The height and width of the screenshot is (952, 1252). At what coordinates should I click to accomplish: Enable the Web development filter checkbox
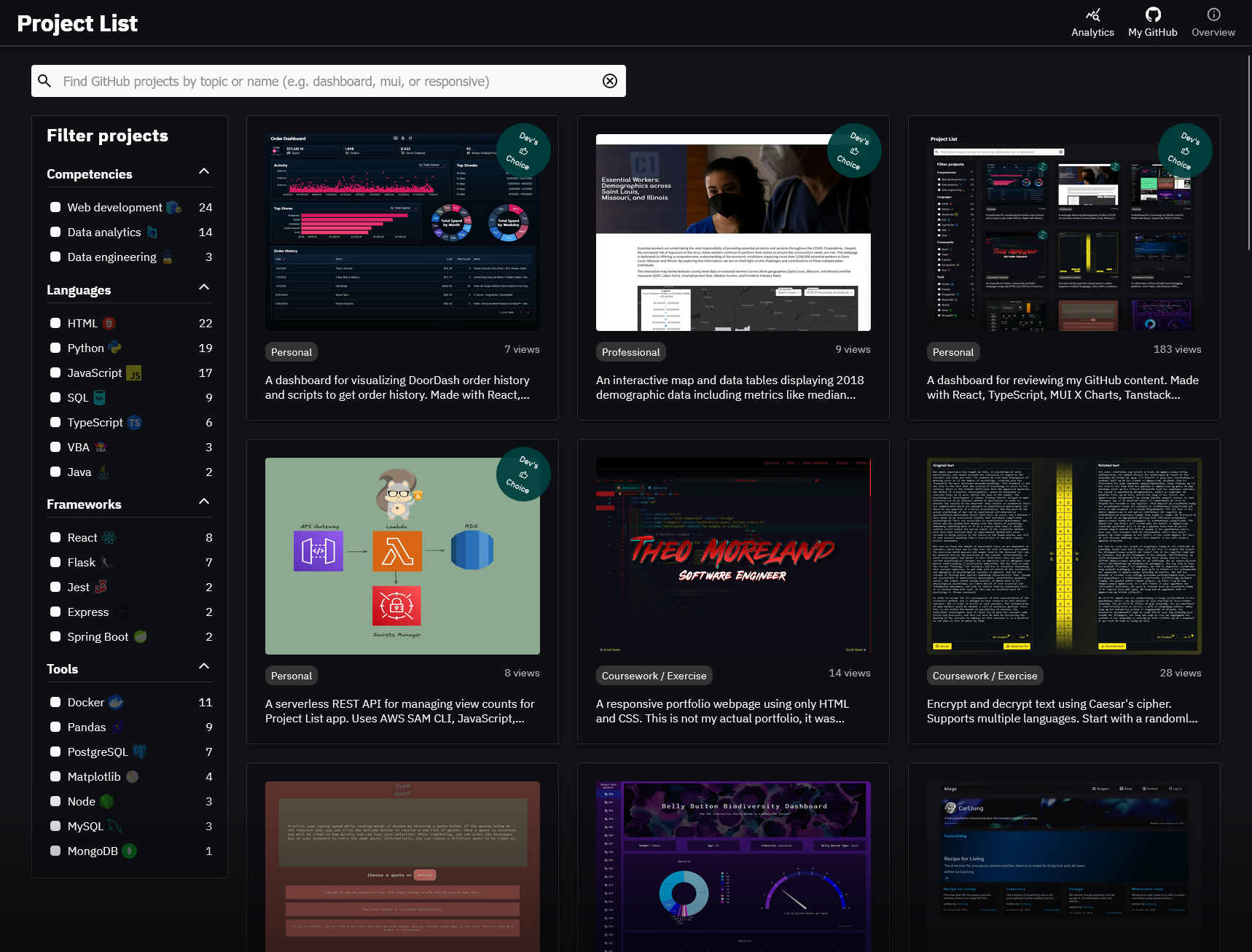tap(55, 208)
